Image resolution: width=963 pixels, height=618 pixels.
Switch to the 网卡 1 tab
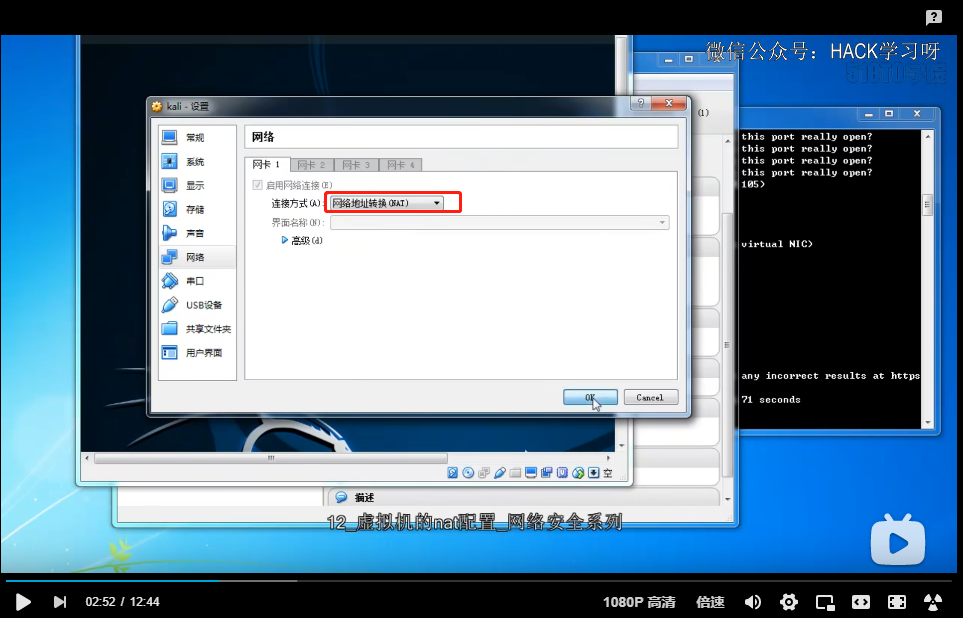267,165
